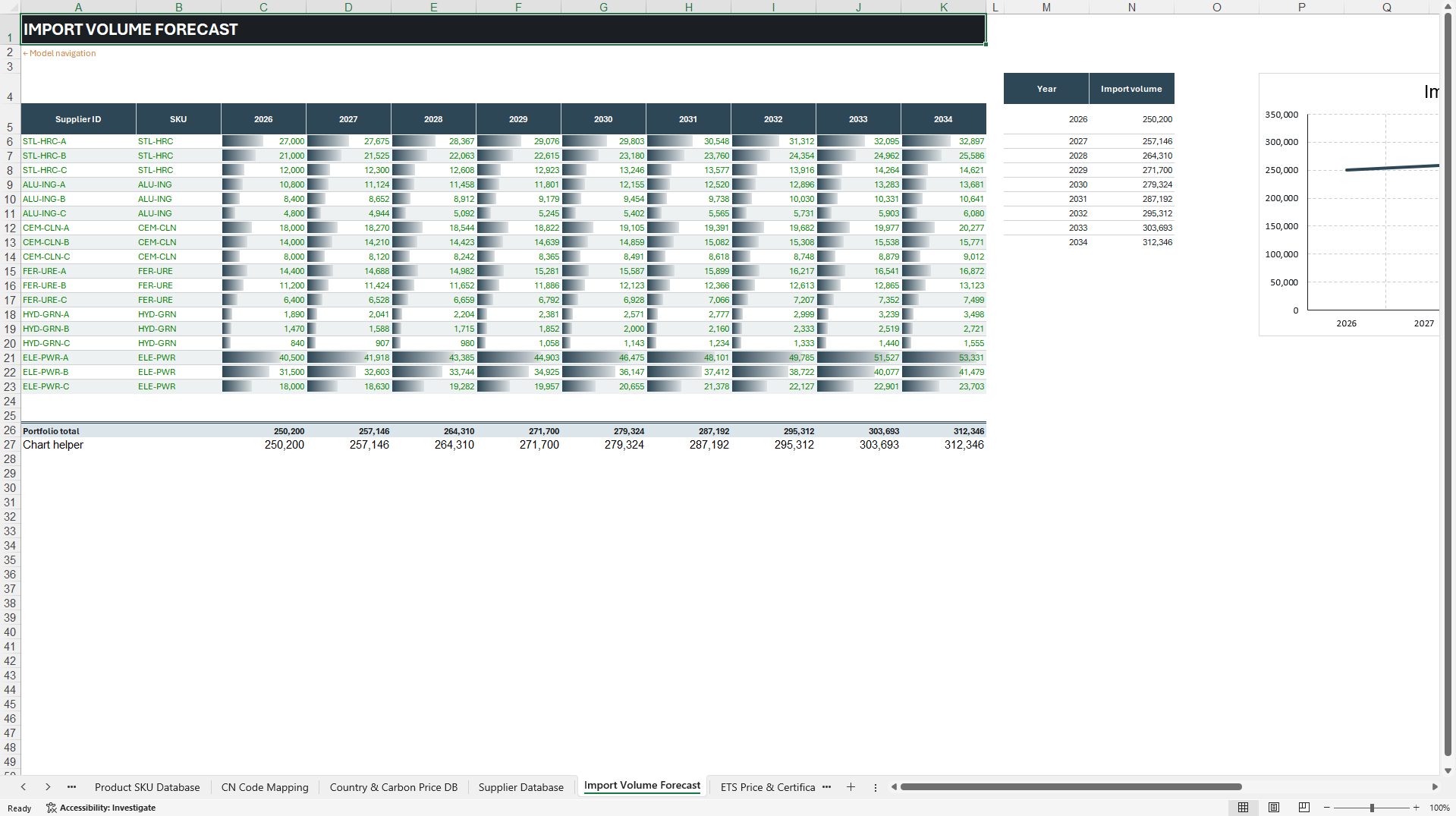Open CN Code Mapping sheet
Image resolution: width=1456 pixels, height=816 pixels.
coord(265,787)
